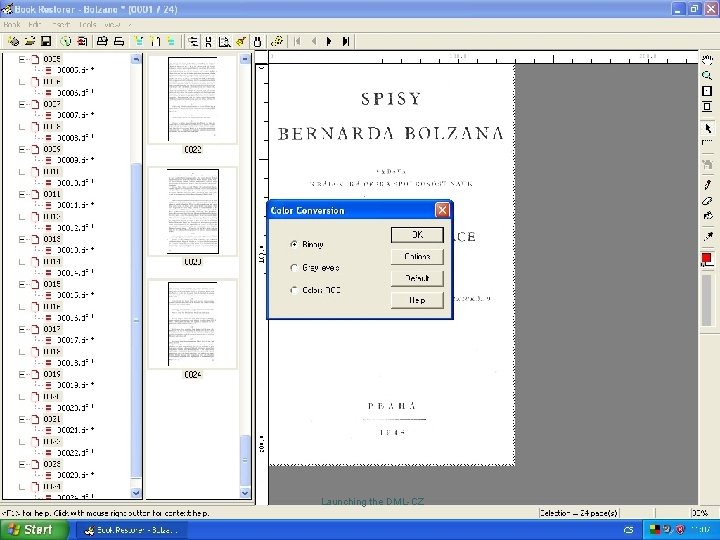Click the save floppy disk icon
720x540 pixels.
tap(46, 41)
